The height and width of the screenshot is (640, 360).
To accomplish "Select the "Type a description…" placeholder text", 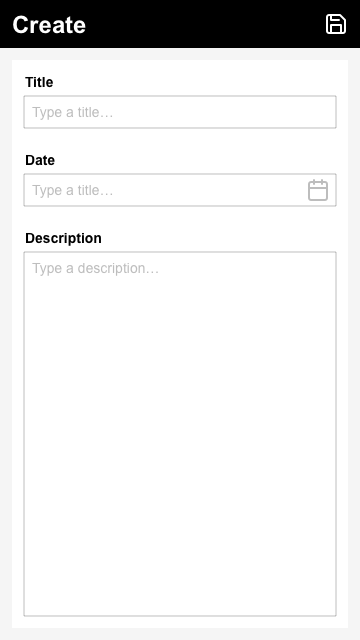I will 96,268.
